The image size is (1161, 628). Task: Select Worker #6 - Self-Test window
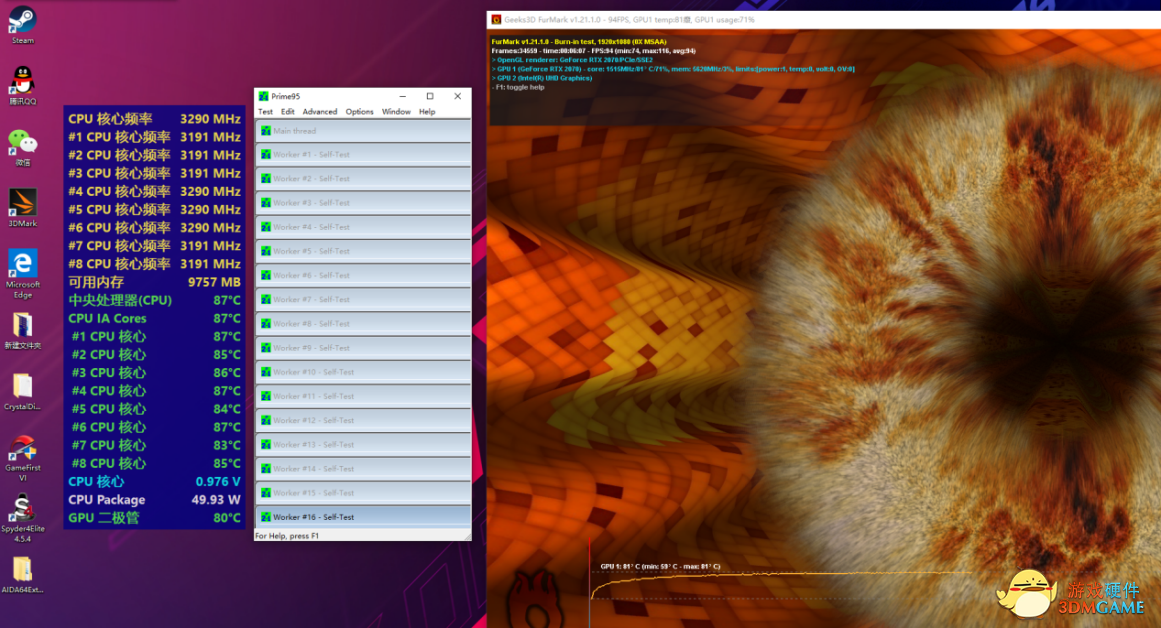[363, 275]
